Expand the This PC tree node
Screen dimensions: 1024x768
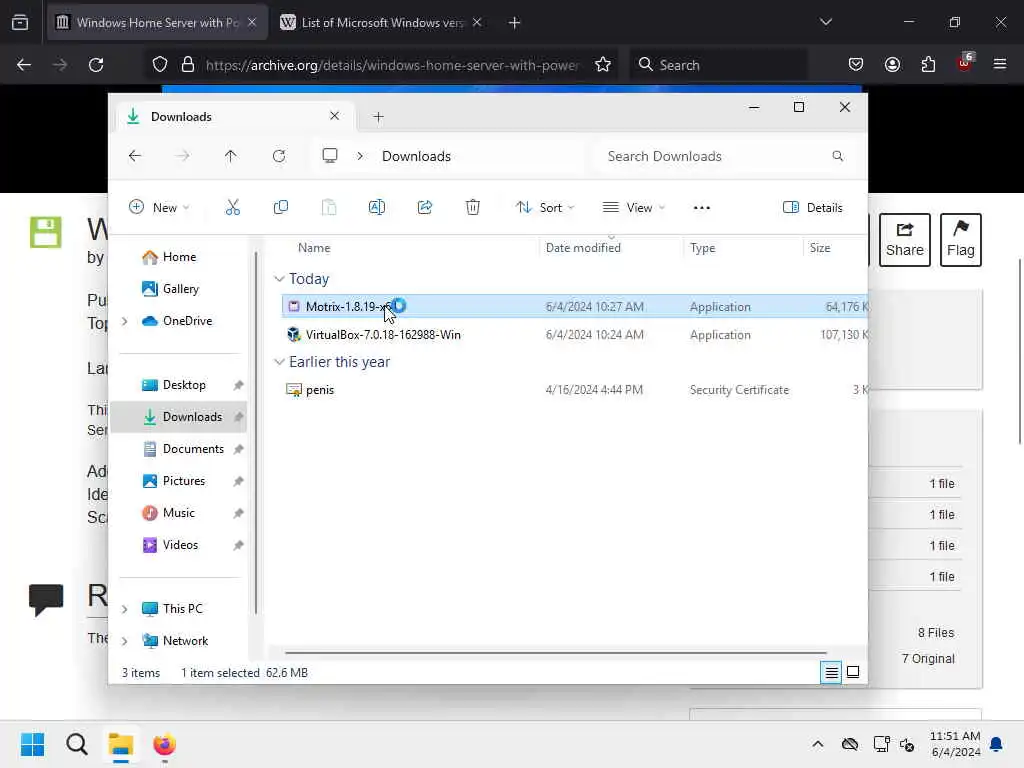coord(125,609)
